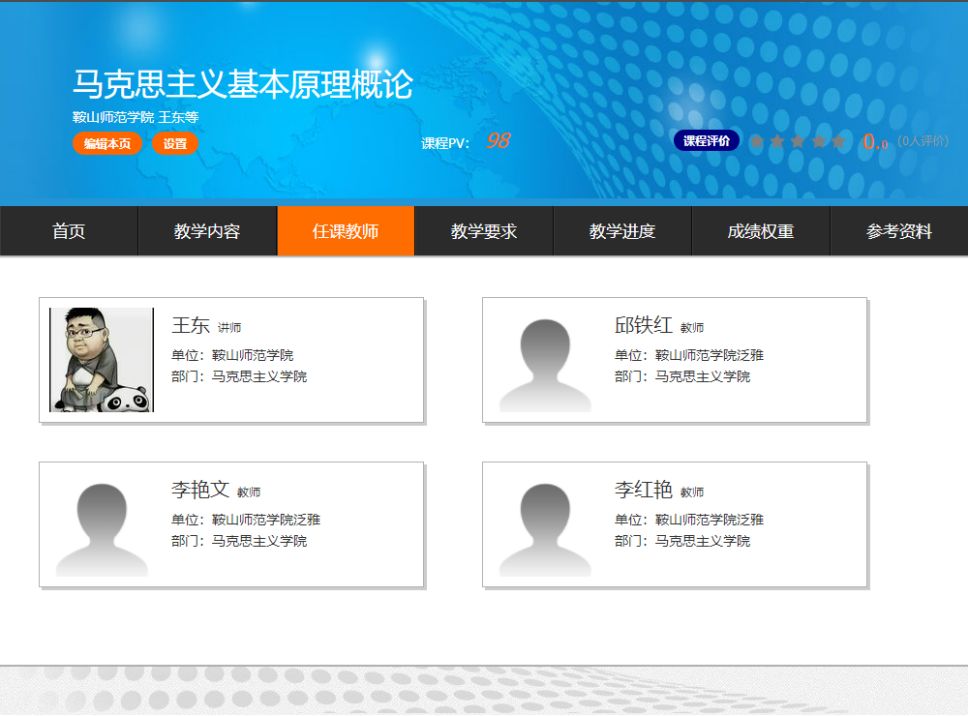Viewport: 968px width, 716px height.
Task: Rate course with the fifth star
Action: click(838, 142)
